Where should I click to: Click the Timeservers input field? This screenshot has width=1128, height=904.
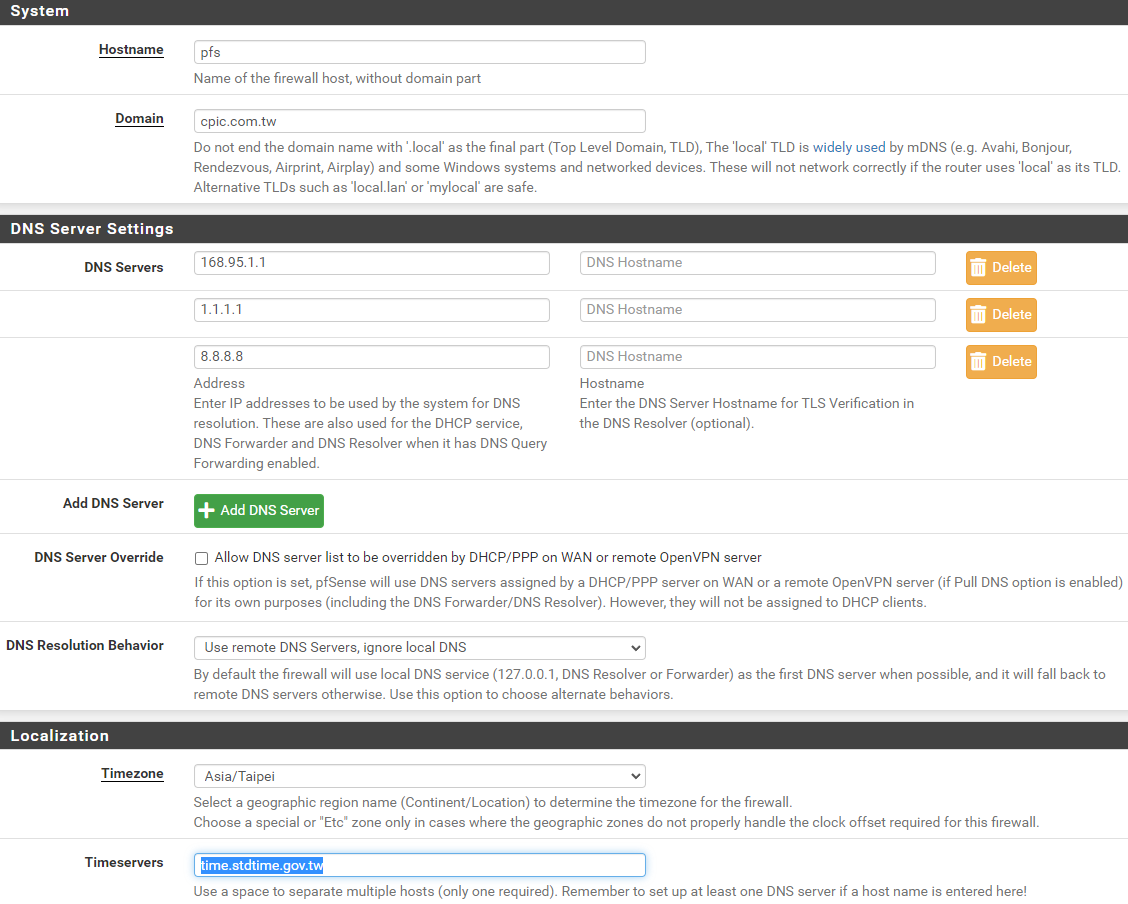pyautogui.click(x=419, y=865)
